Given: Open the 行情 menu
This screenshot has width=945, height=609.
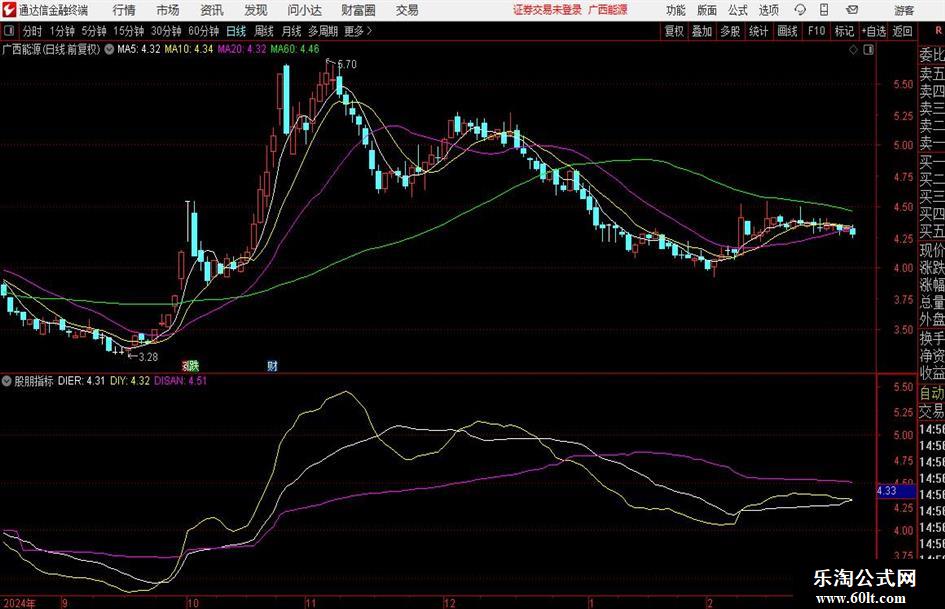Looking at the screenshot, I should [124, 10].
